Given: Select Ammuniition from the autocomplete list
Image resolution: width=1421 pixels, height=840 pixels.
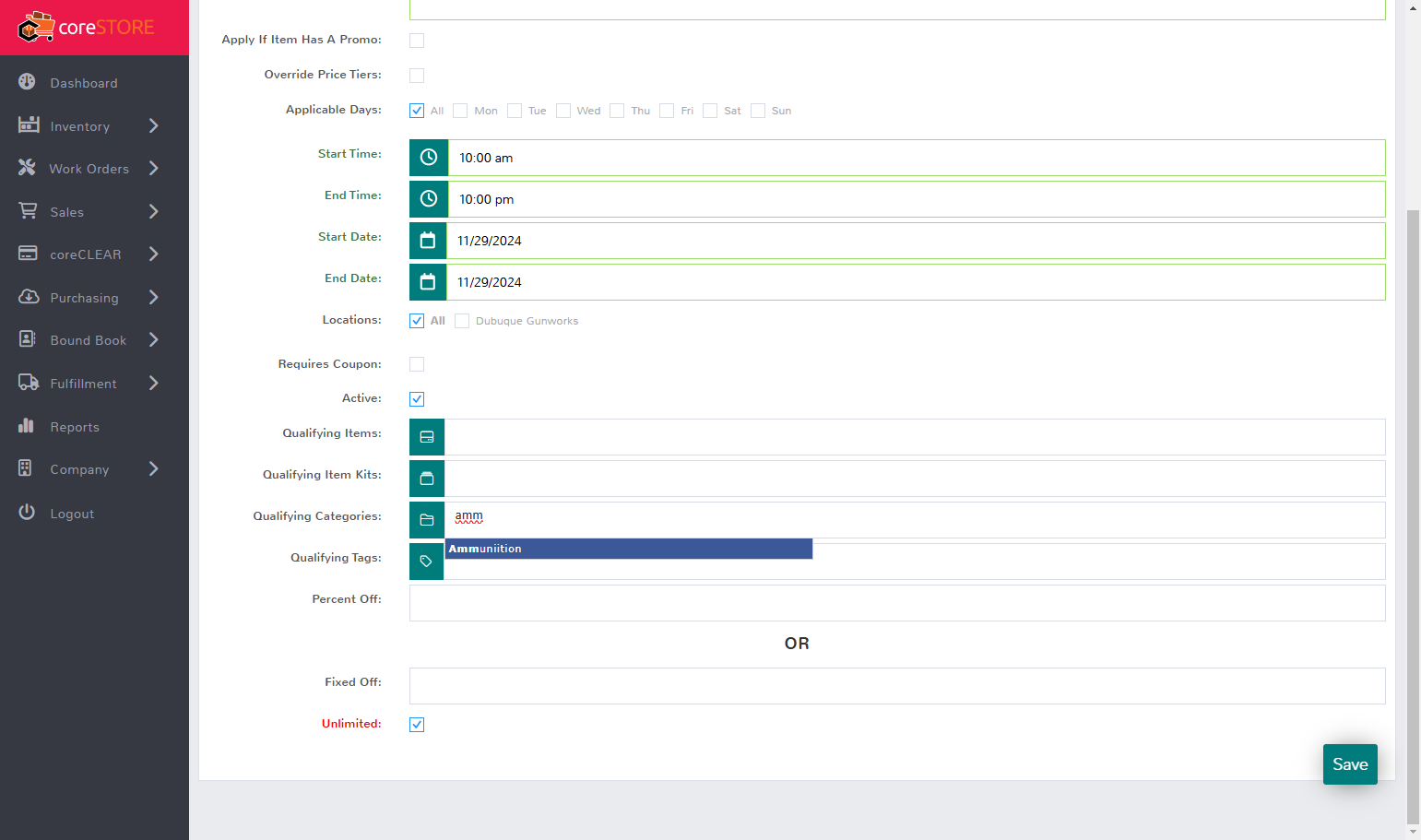Looking at the screenshot, I should [x=629, y=549].
